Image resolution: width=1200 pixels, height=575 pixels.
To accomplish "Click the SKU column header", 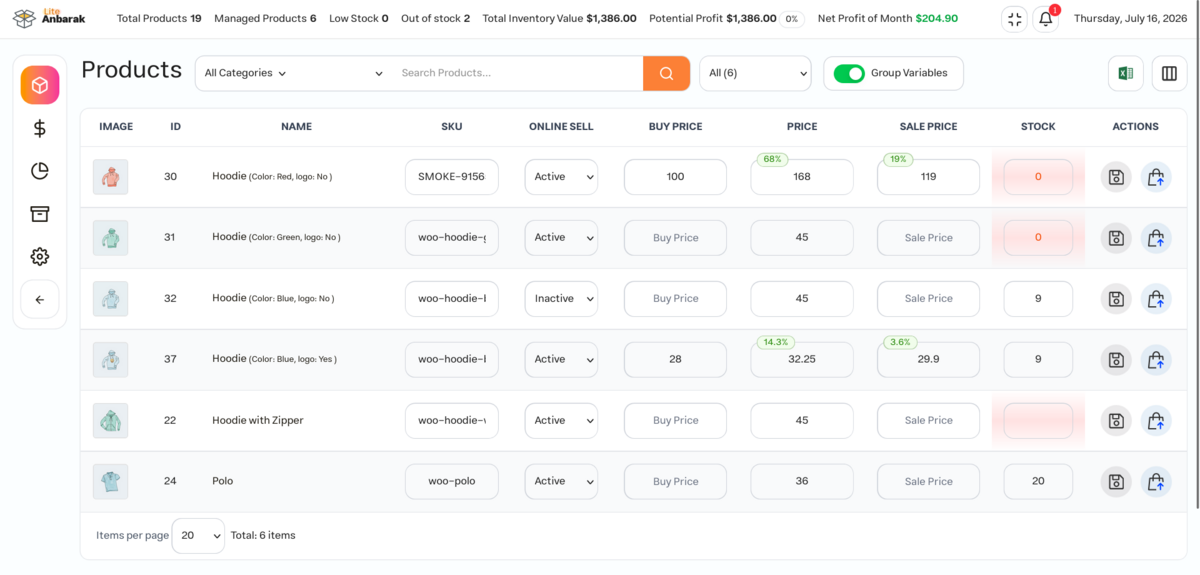I will (x=452, y=127).
